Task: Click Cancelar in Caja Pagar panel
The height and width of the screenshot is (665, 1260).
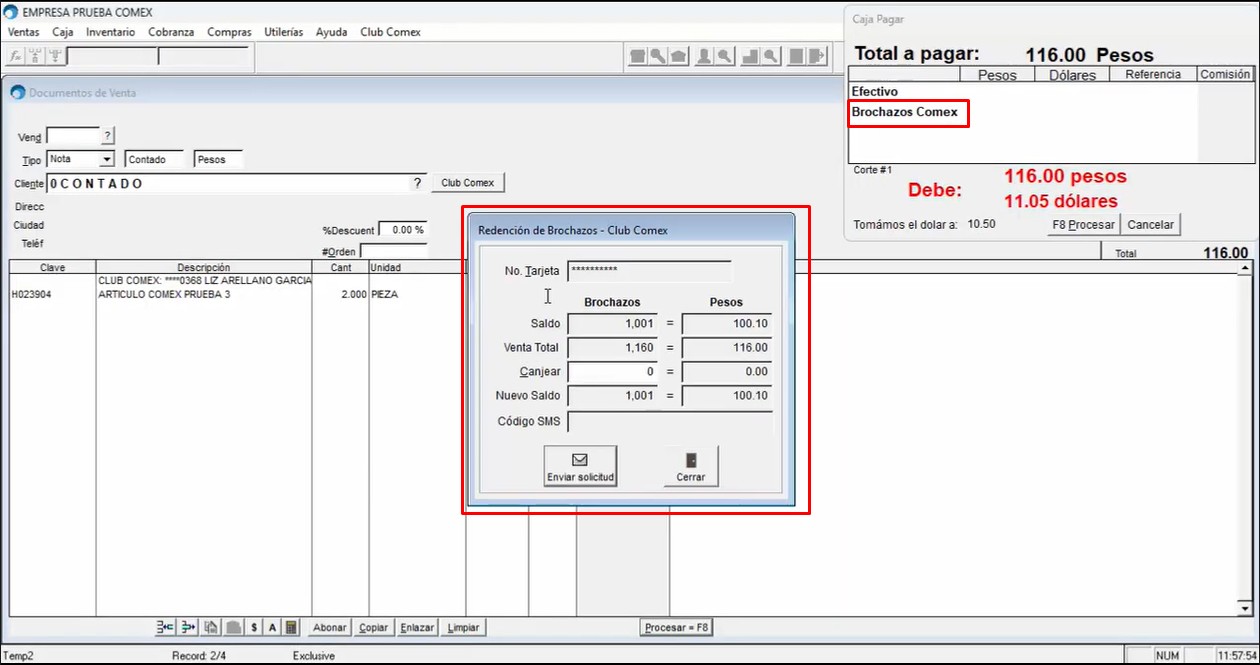Action: tap(1150, 224)
